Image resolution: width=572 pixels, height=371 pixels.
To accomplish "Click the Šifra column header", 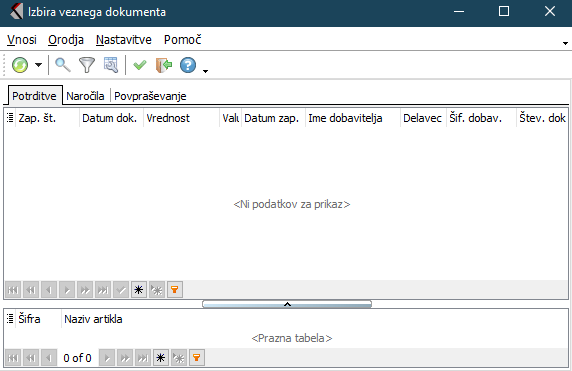I will 38,319.
